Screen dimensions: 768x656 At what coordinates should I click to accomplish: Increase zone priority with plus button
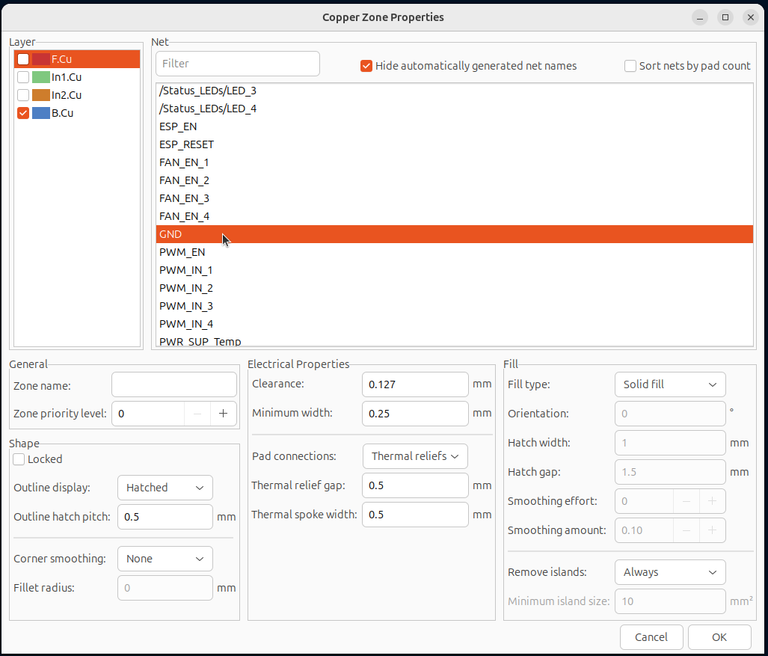pos(223,413)
